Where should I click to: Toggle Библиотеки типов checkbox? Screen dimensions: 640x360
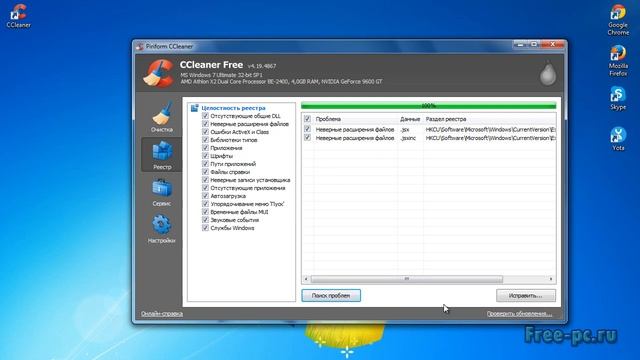(x=205, y=140)
